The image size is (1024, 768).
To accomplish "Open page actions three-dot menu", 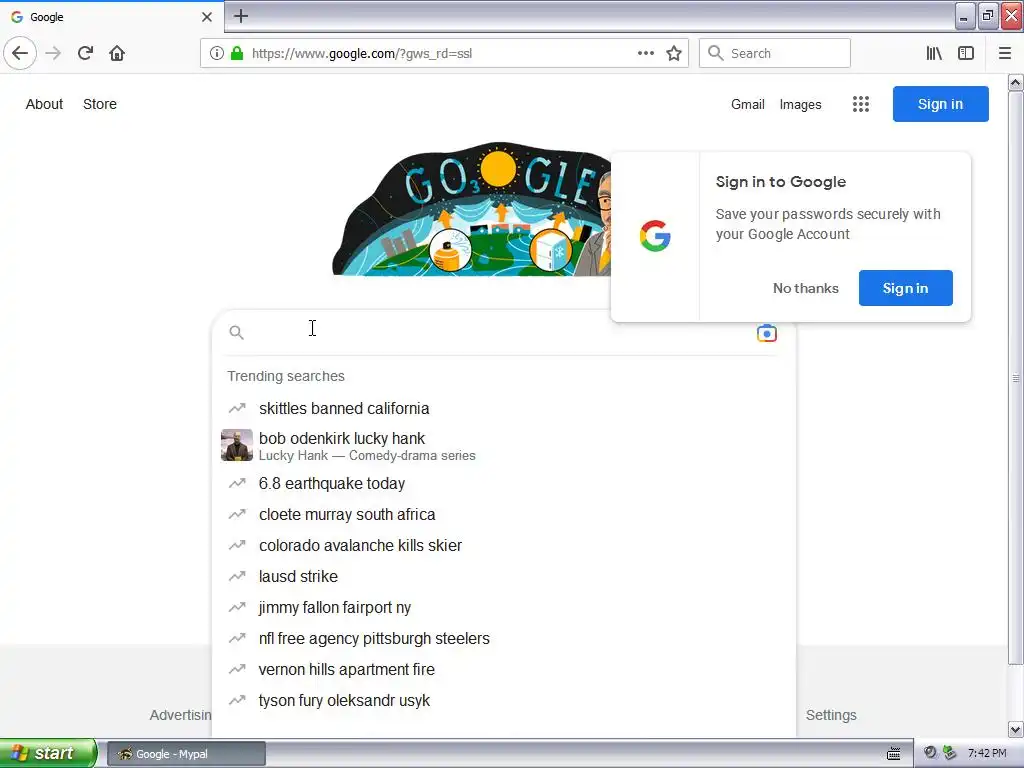I will (645, 53).
